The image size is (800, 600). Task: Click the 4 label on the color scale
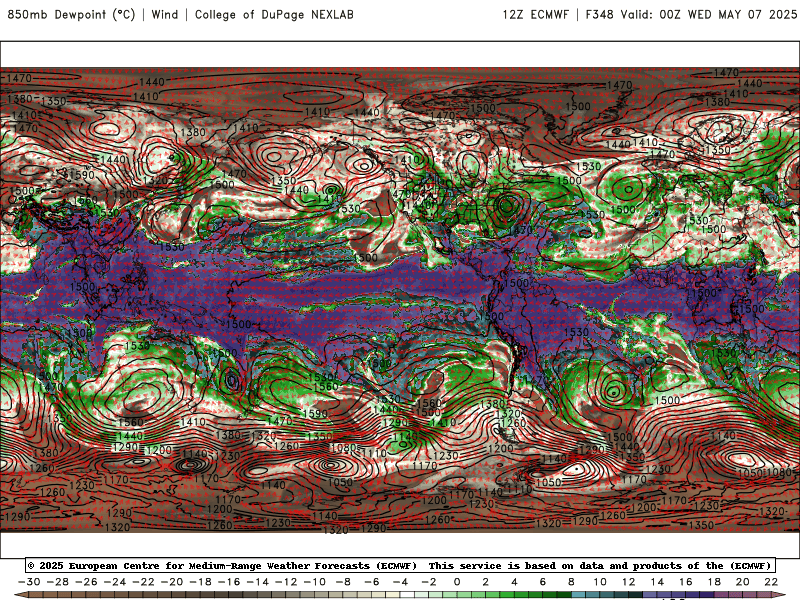tap(514, 582)
